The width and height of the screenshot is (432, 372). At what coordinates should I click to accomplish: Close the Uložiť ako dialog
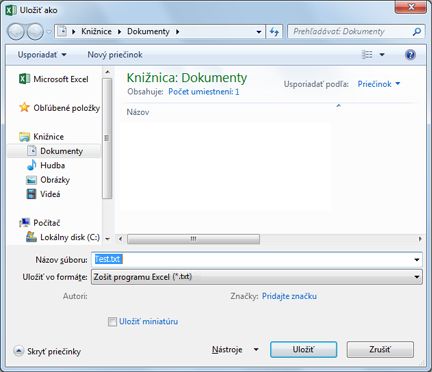point(411,7)
